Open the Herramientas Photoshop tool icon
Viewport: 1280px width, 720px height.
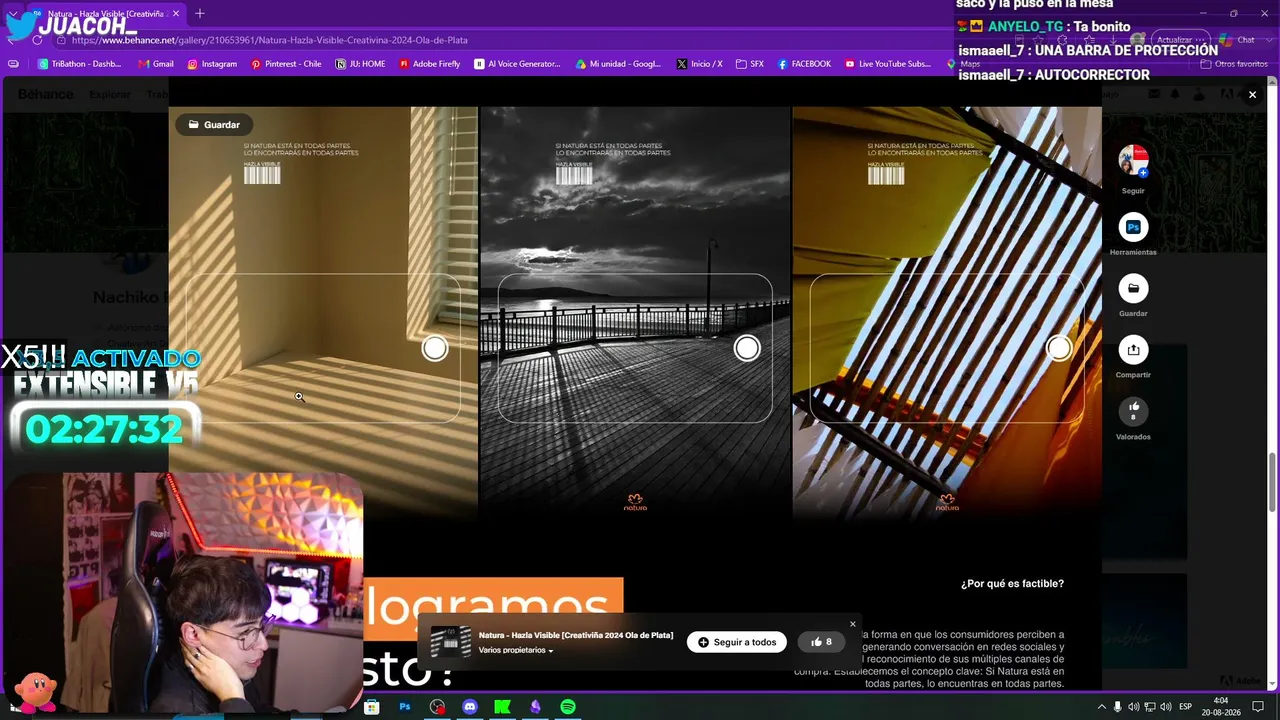[1133, 227]
